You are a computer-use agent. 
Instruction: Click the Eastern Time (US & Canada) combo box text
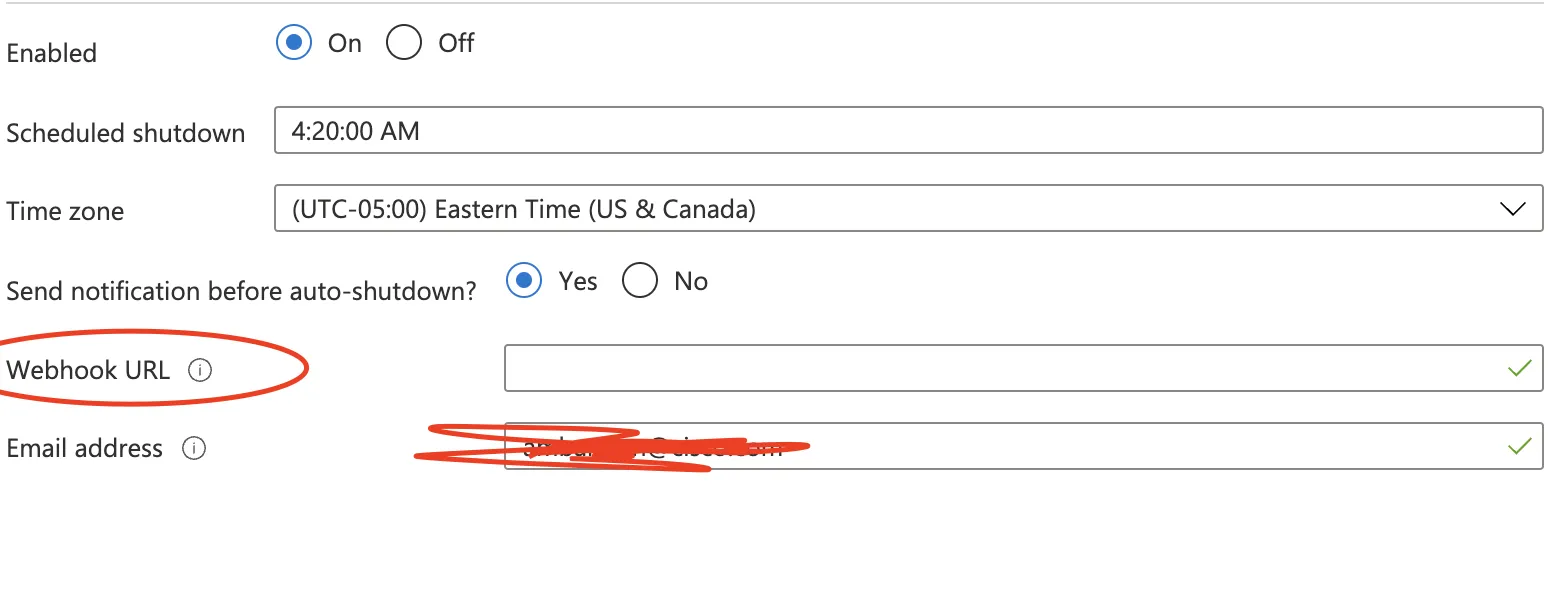[x=523, y=209]
